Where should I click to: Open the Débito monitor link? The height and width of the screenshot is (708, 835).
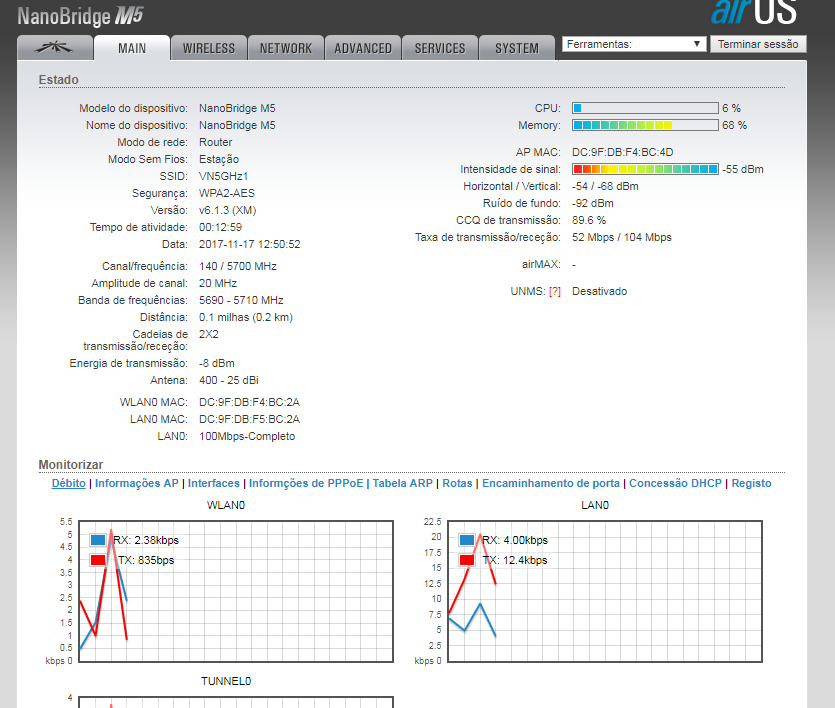coord(68,483)
